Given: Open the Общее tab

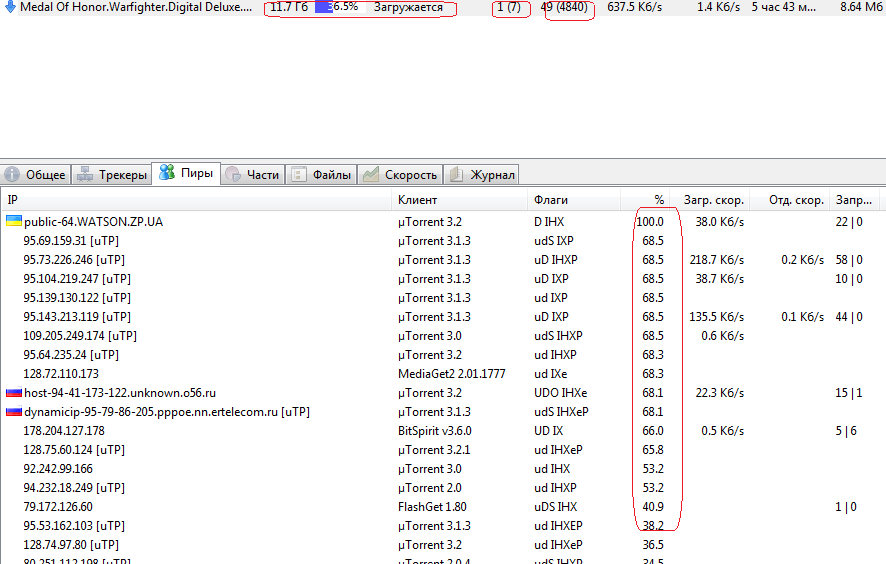Looking at the screenshot, I should (36, 175).
